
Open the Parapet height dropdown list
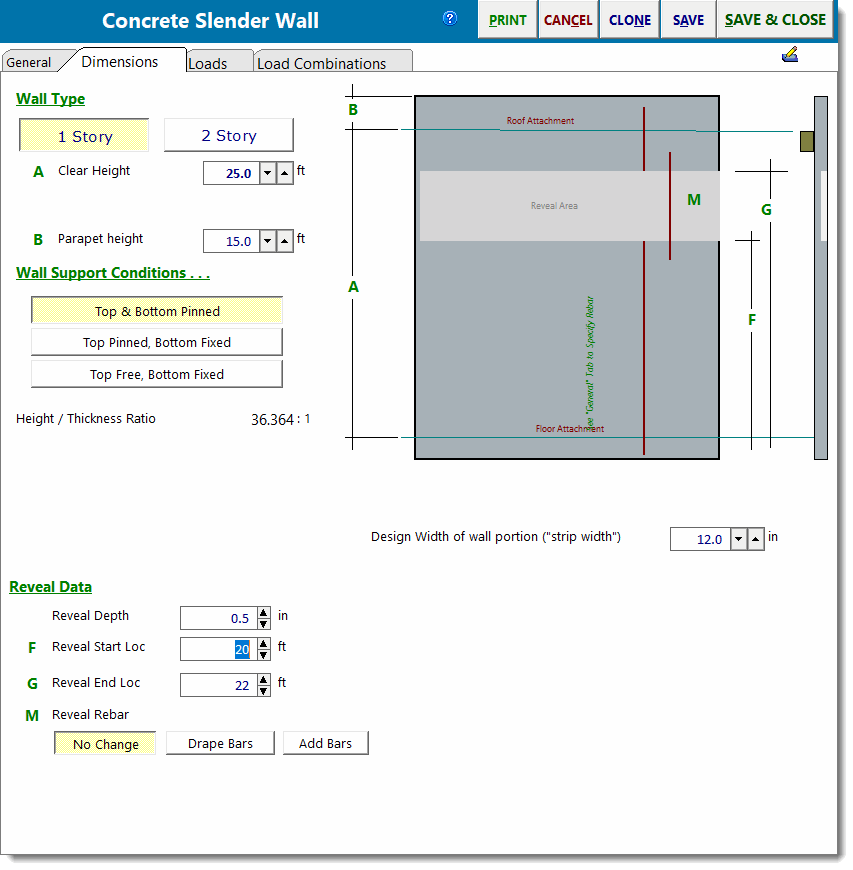tap(267, 241)
